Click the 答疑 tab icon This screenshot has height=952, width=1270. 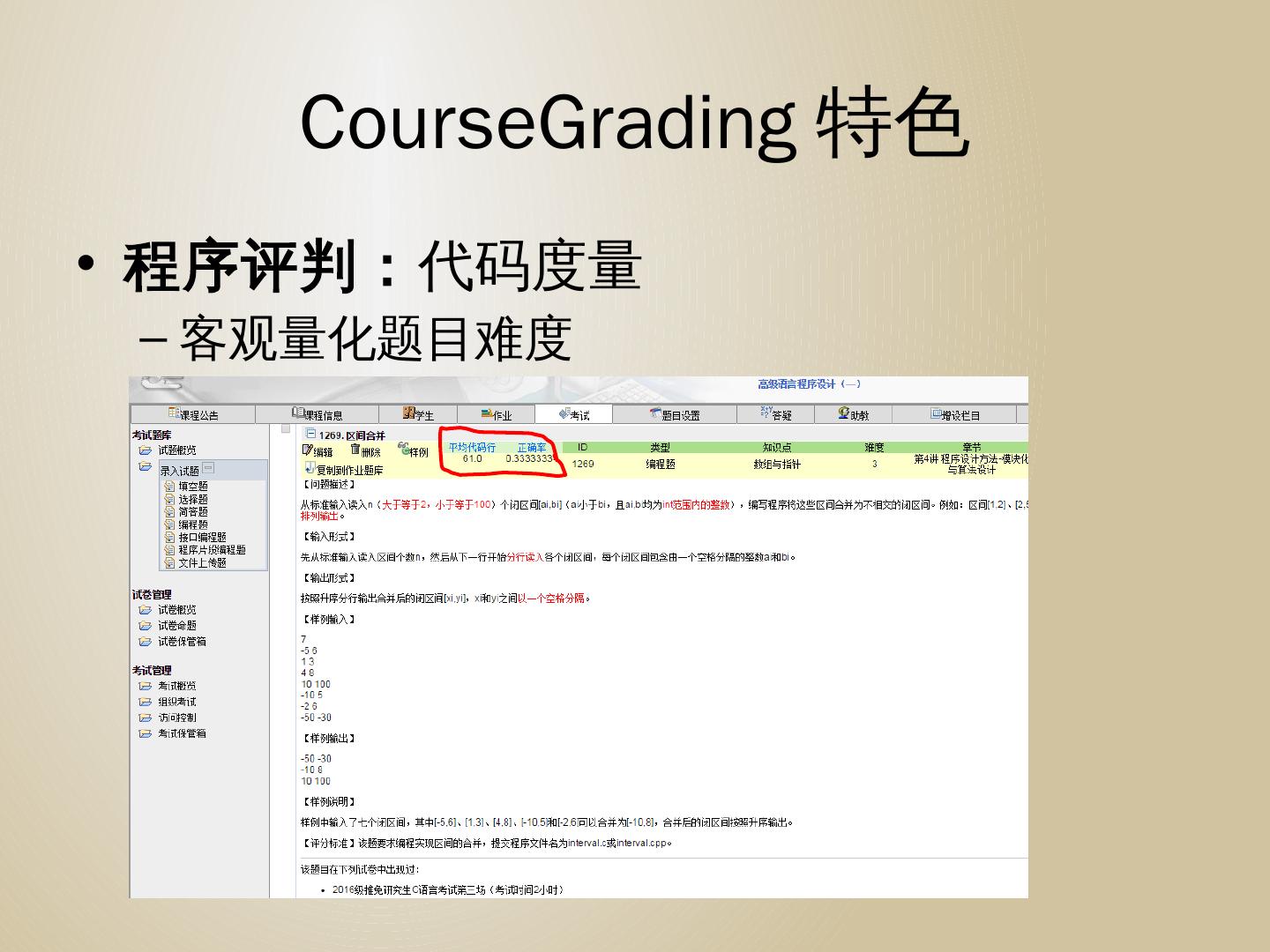click(x=766, y=413)
